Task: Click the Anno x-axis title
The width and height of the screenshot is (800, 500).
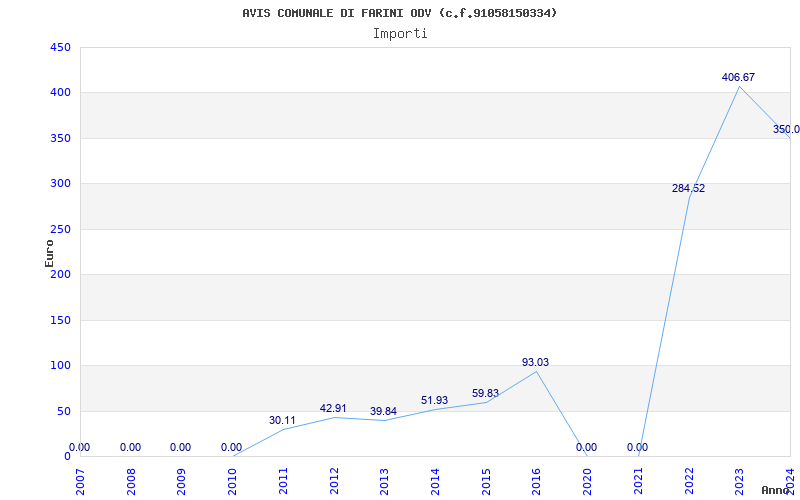Action: [776, 490]
